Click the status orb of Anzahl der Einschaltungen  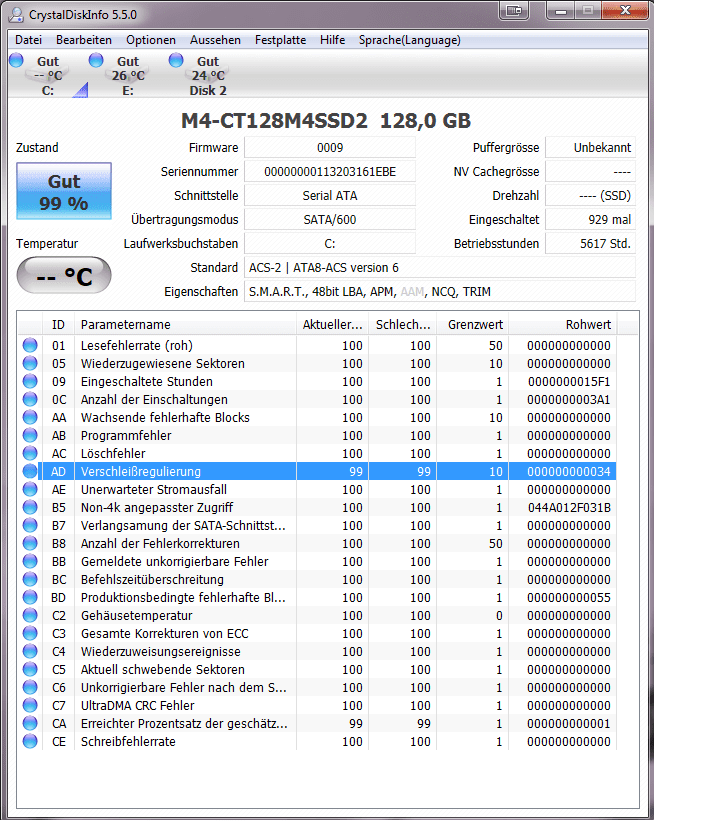tap(30, 400)
